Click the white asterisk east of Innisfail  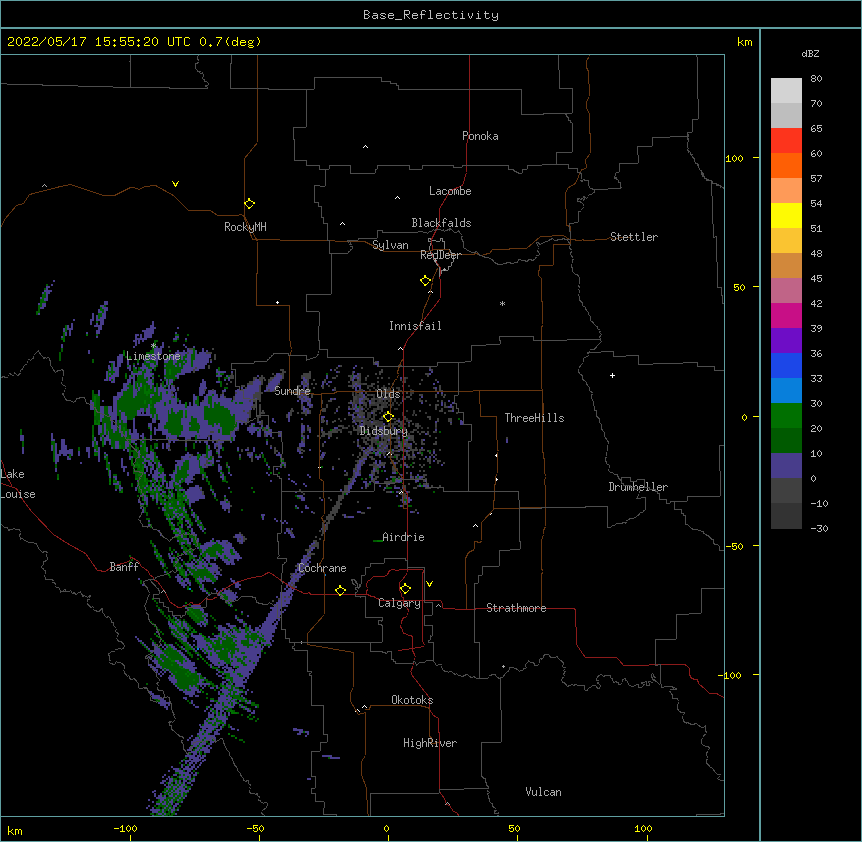coord(502,303)
